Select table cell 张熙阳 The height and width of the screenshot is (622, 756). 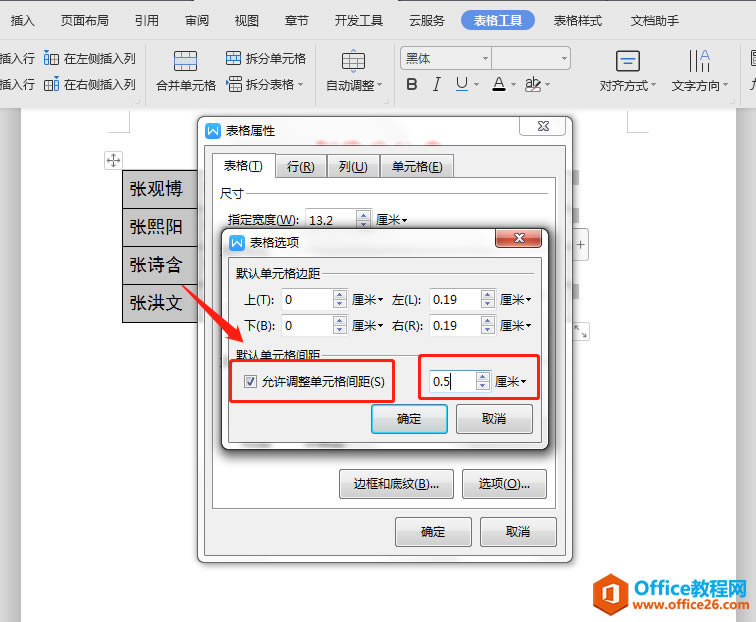click(160, 227)
